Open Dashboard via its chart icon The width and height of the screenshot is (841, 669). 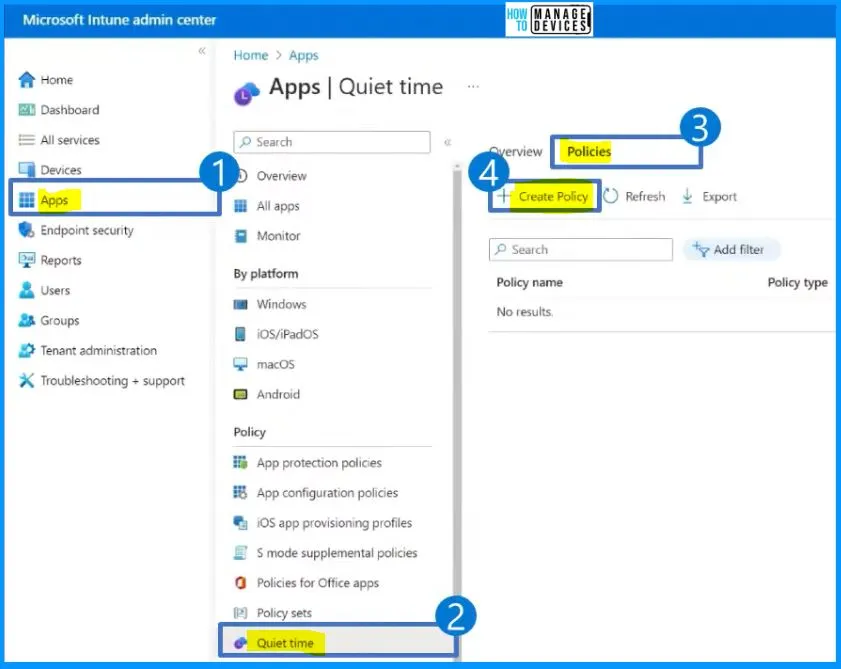point(27,110)
